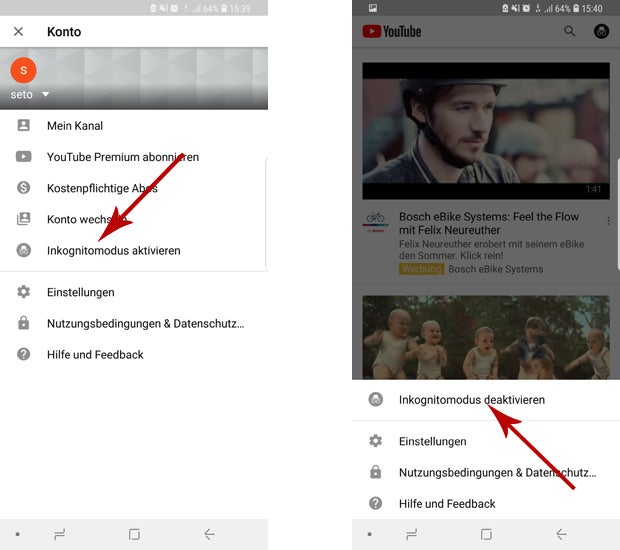
Task: Click incognito icon beside Inkognitomodus deaktivieren
Action: pos(375,399)
